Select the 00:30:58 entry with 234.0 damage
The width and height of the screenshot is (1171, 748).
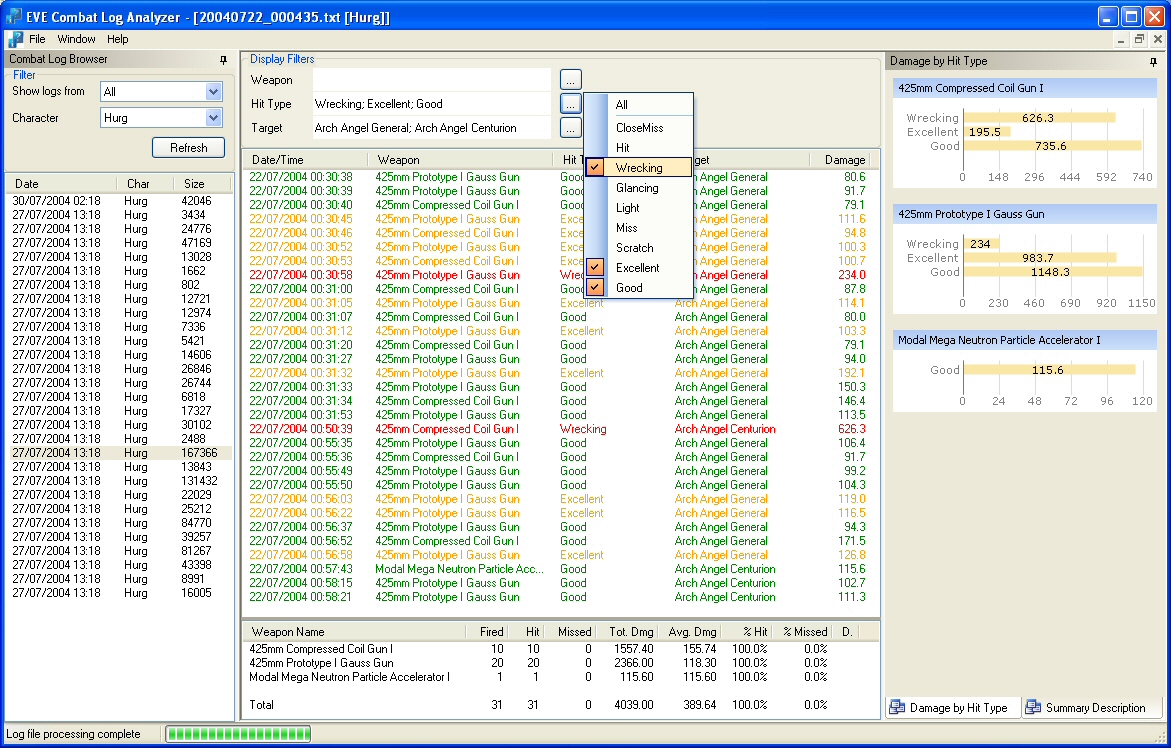click(559, 275)
